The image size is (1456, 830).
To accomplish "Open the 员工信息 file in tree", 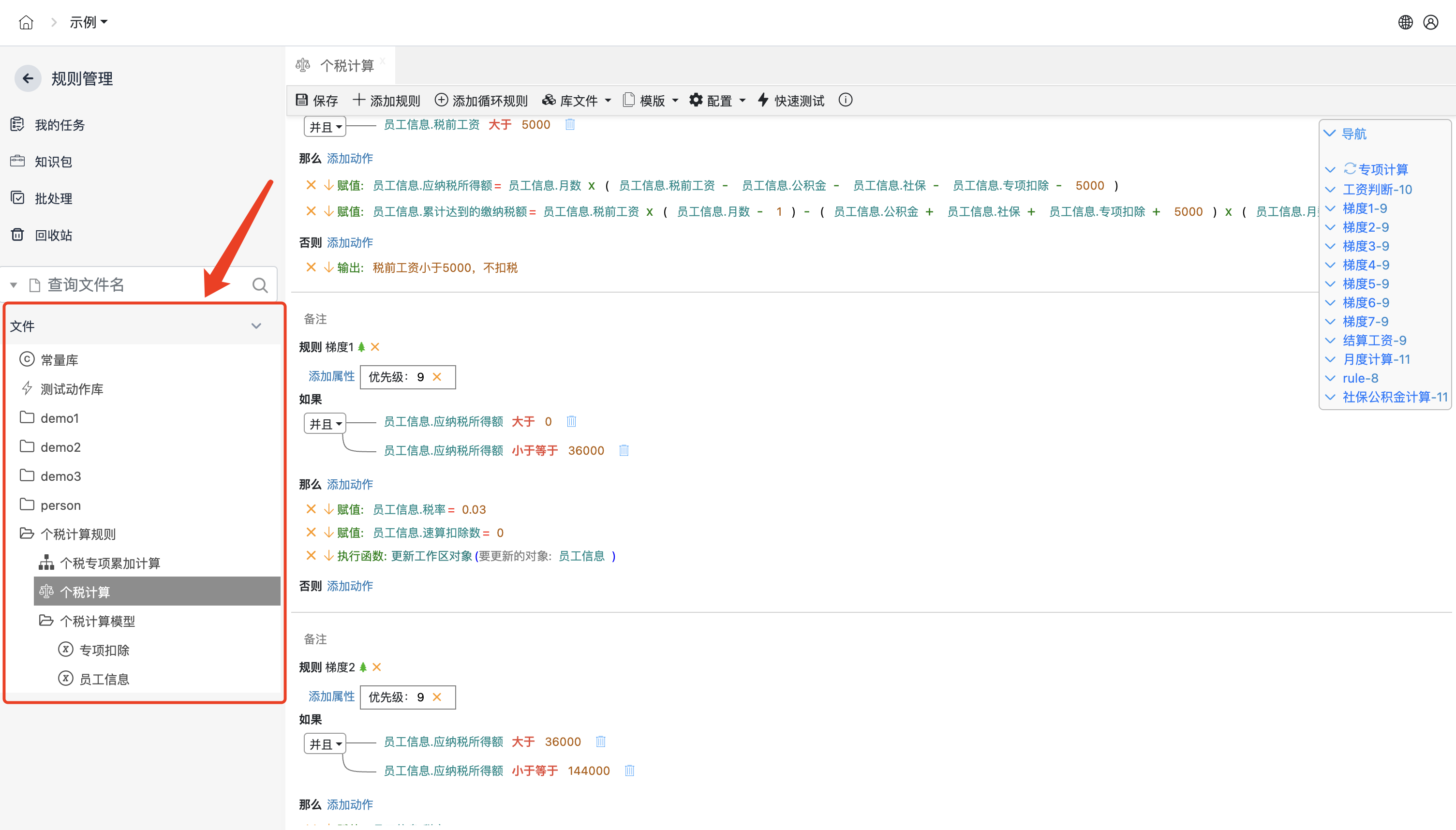I will pyautogui.click(x=104, y=679).
